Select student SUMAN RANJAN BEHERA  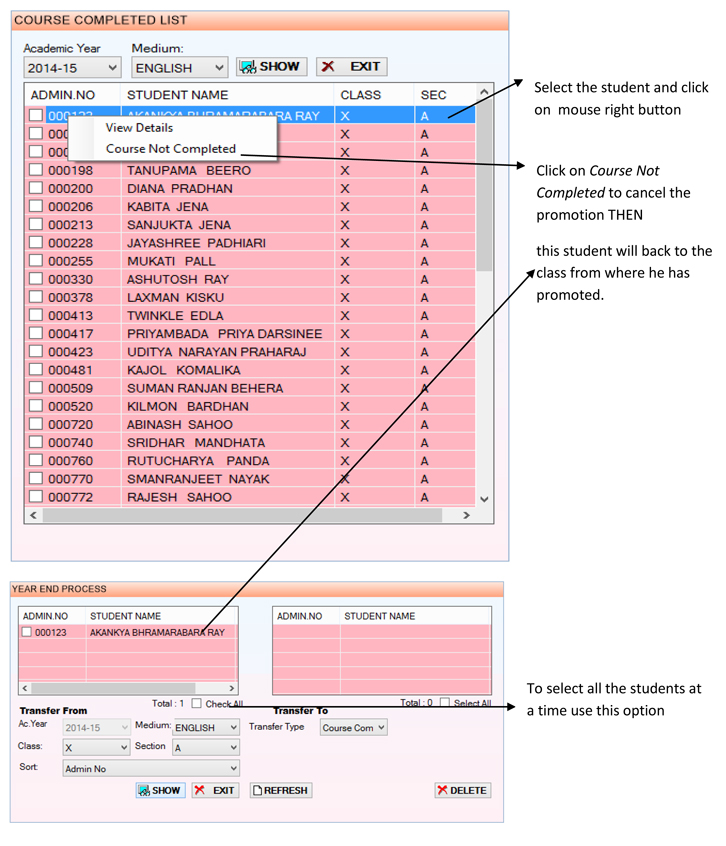click(x=205, y=388)
